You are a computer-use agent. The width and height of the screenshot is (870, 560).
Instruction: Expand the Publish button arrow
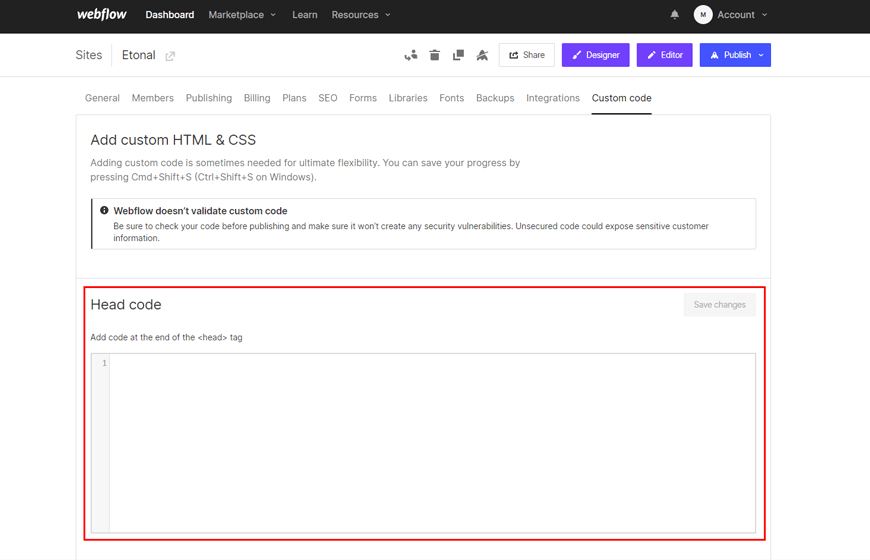[761, 55]
